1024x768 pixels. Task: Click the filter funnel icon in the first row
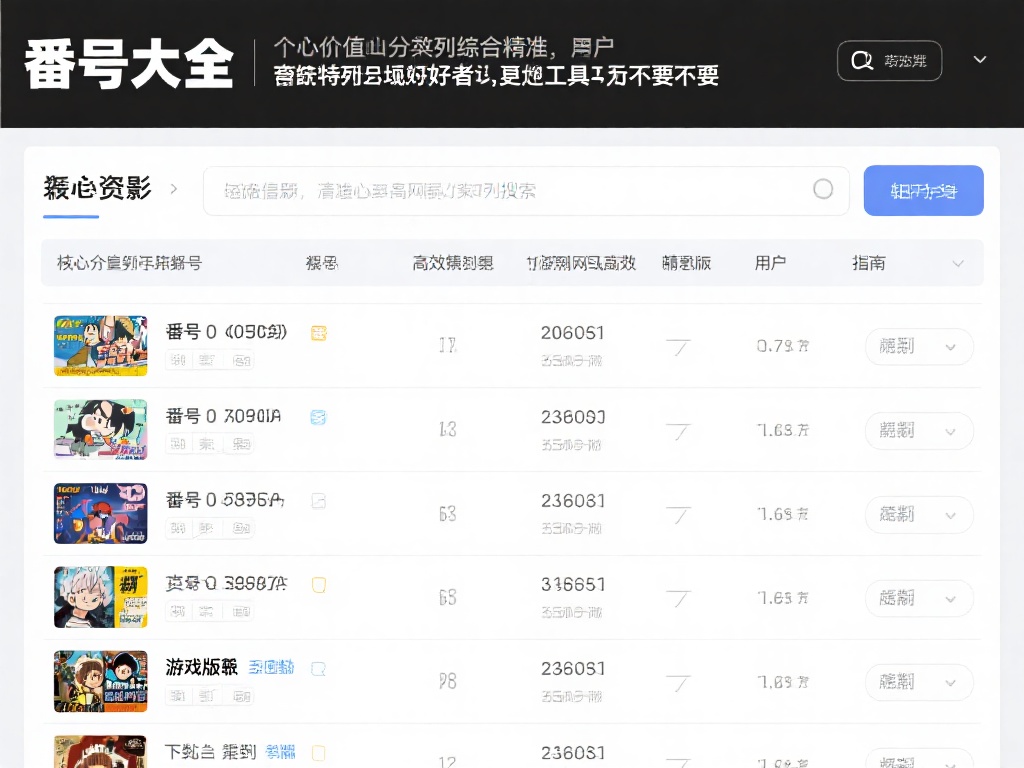coord(679,347)
